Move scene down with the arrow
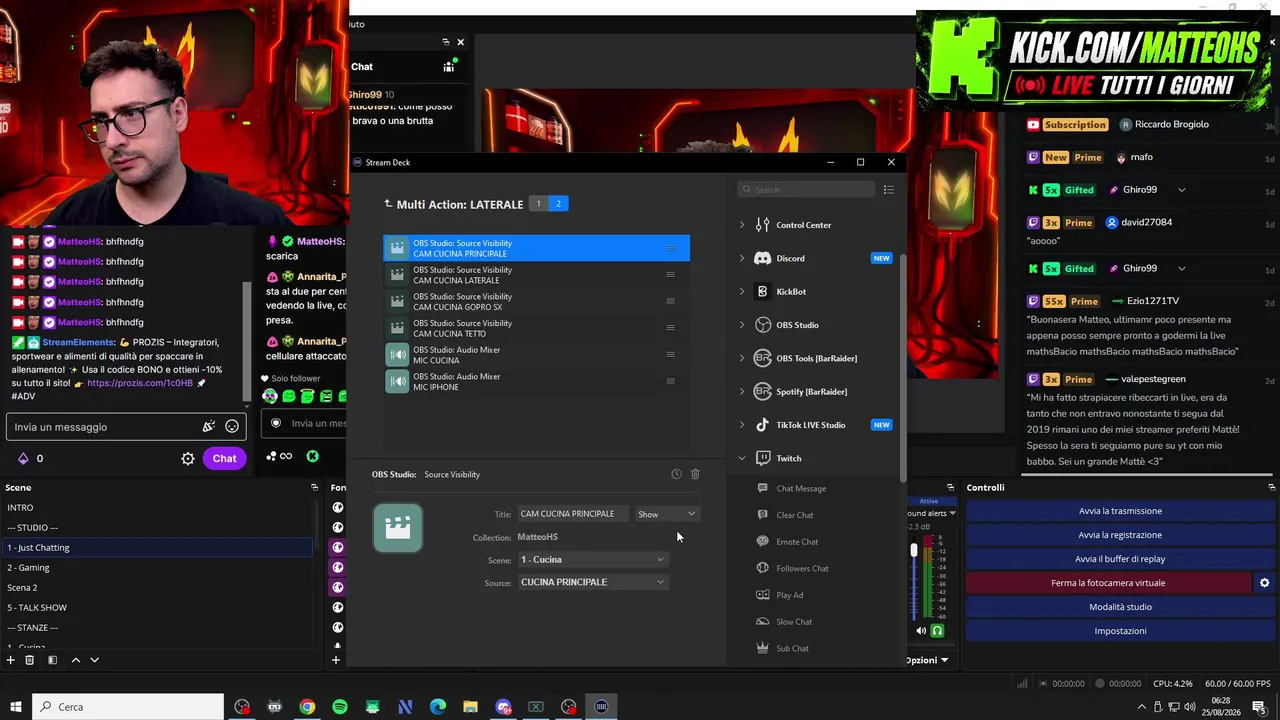Viewport: 1280px width, 720px height. (95, 660)
